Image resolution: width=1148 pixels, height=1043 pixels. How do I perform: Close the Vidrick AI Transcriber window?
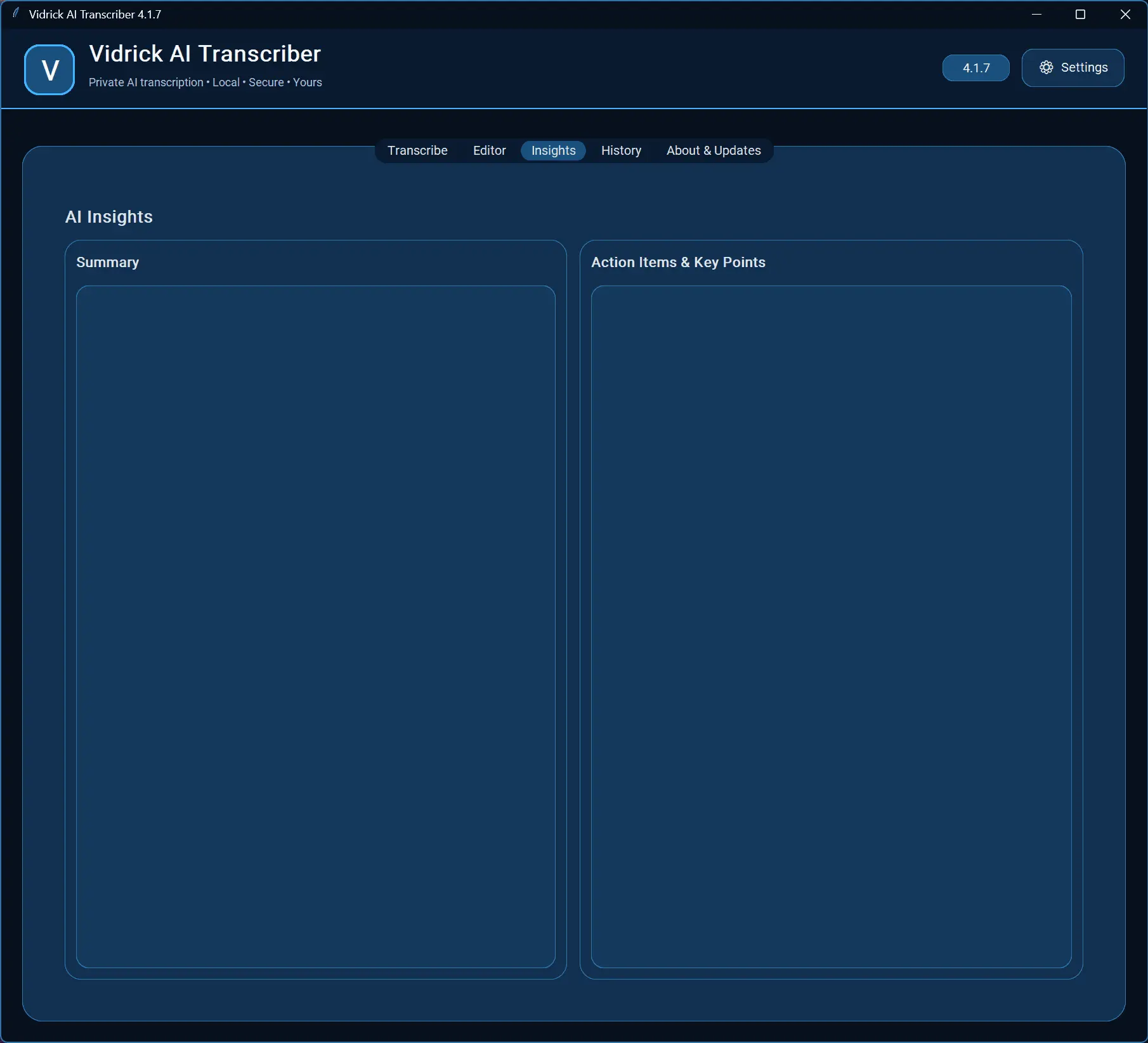click(x=1125, y=14)
